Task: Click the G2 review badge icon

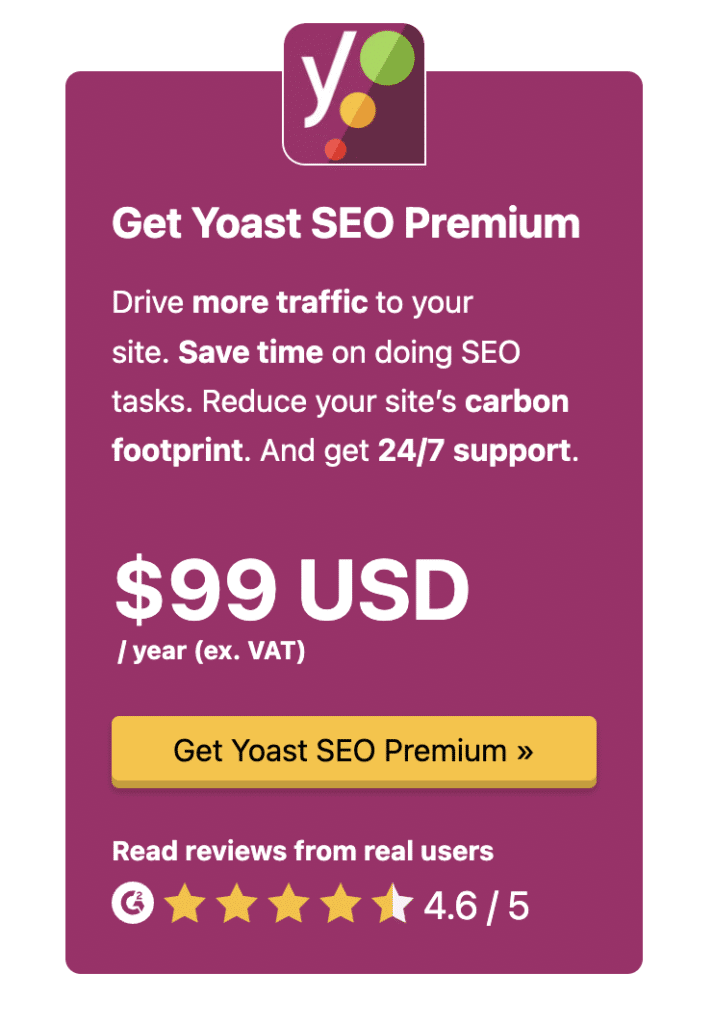Action: (x=131, y=903)
